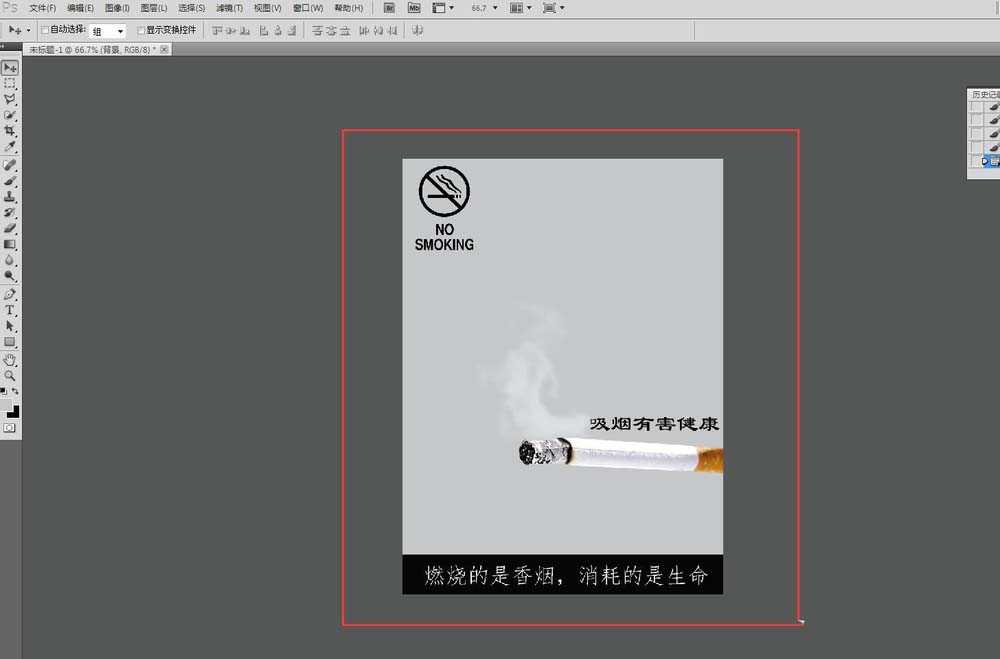The height and width of the screenshot is (659, 1000).
Task: Activate the Crop tool
Action: [x=11, y=132]
